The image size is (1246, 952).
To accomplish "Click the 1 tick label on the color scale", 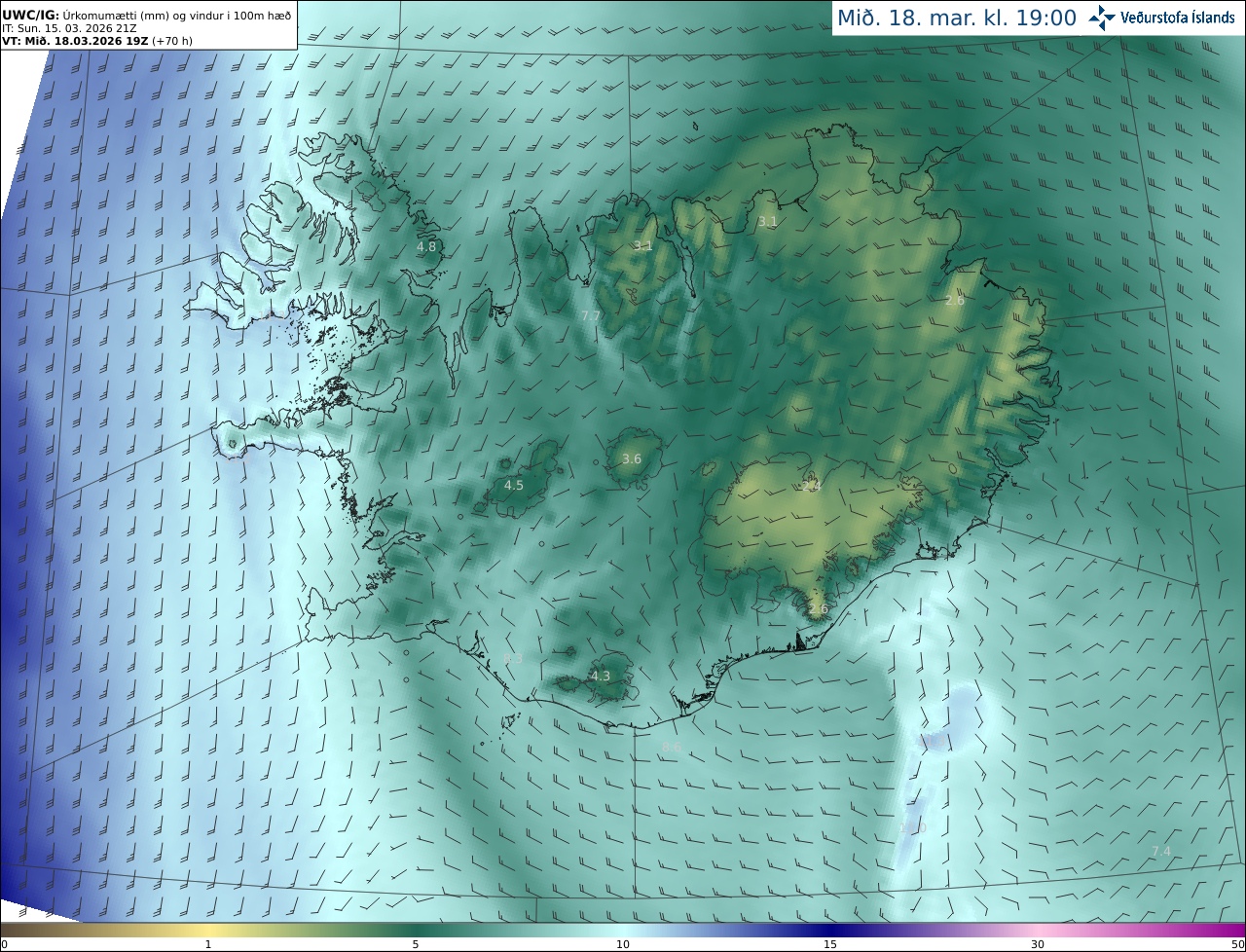I will click(x=208, y=944).
